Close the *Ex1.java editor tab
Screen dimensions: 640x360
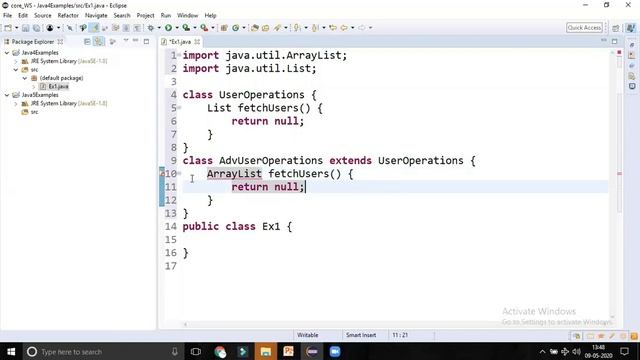tap(198, 42)
